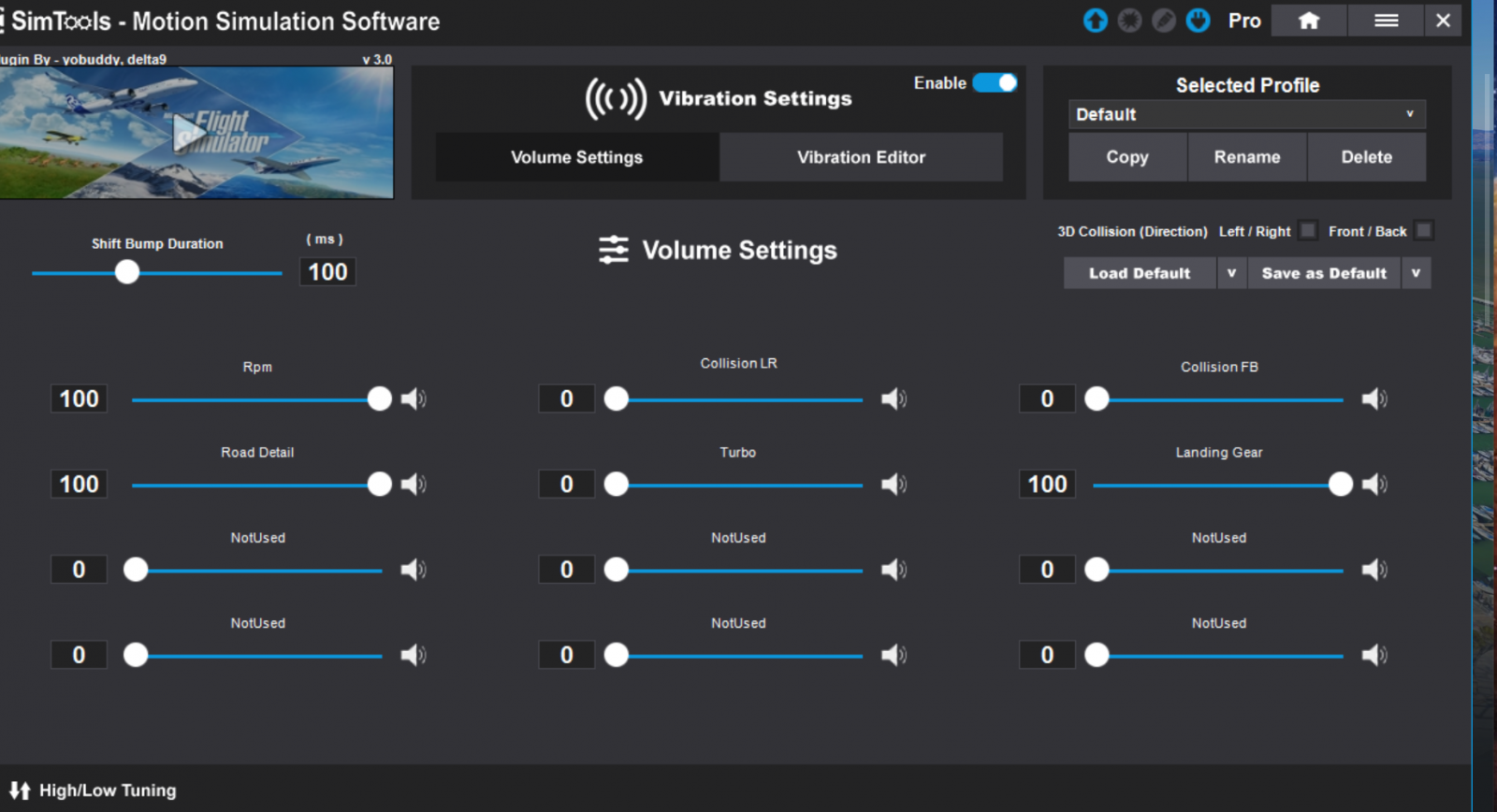This screenshot has width=1497, height=812.
Task: Click the Turbo speaker icon
Action: [894, 485]
